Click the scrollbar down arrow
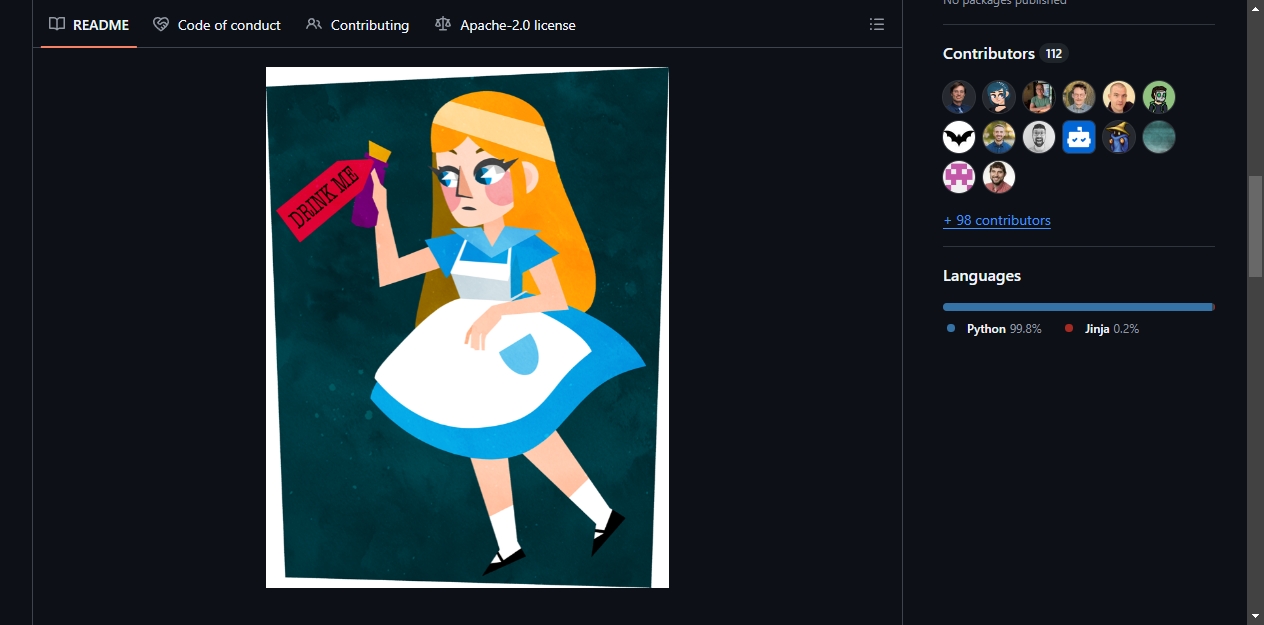1264x625 pixels. [1255, 615]
